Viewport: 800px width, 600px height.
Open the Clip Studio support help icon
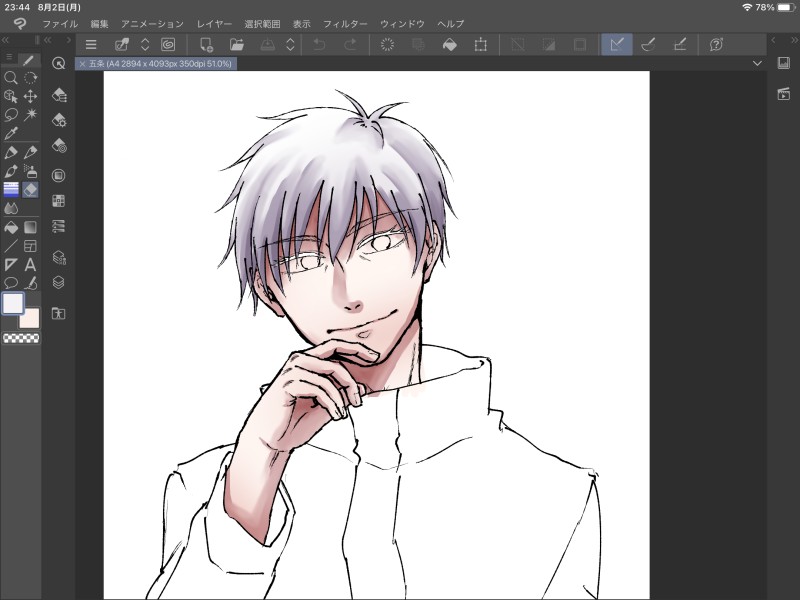click(716, 45)
